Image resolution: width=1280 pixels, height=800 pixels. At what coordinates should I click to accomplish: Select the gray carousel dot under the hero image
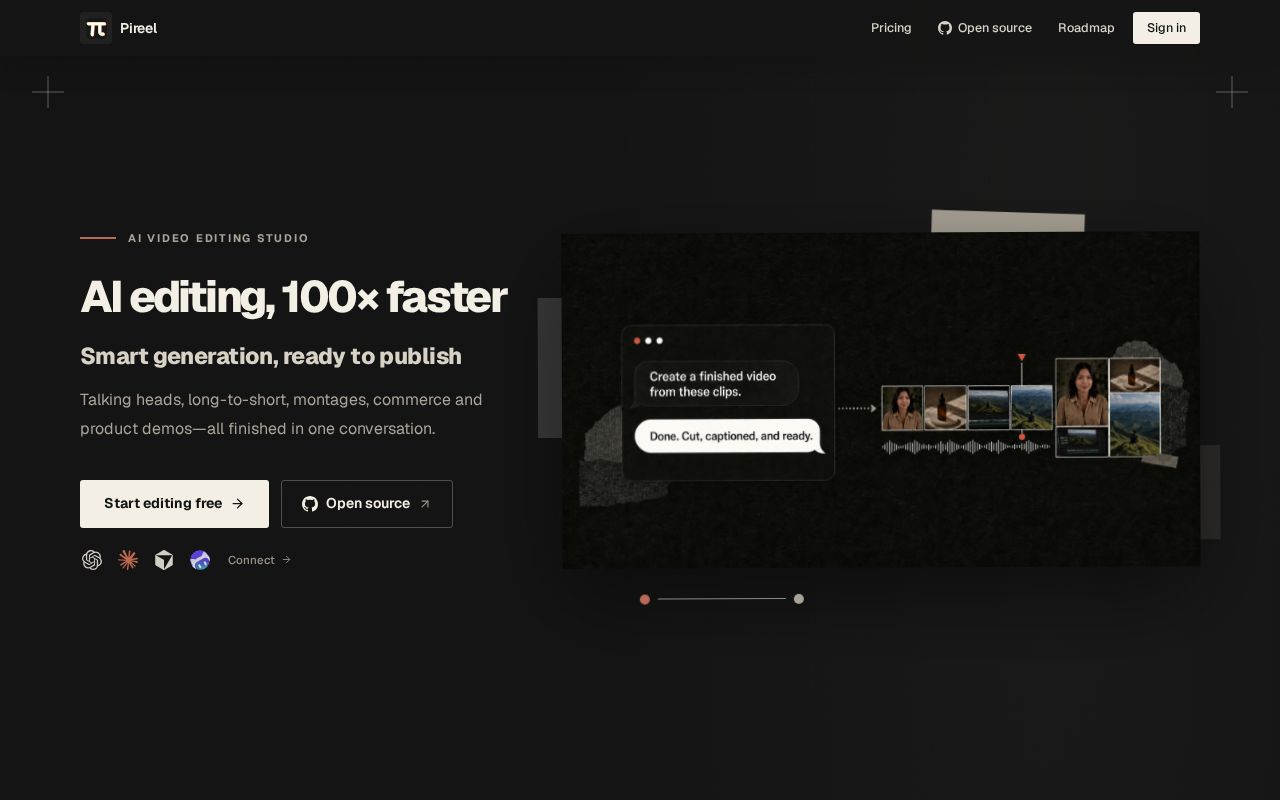(799, 599)
